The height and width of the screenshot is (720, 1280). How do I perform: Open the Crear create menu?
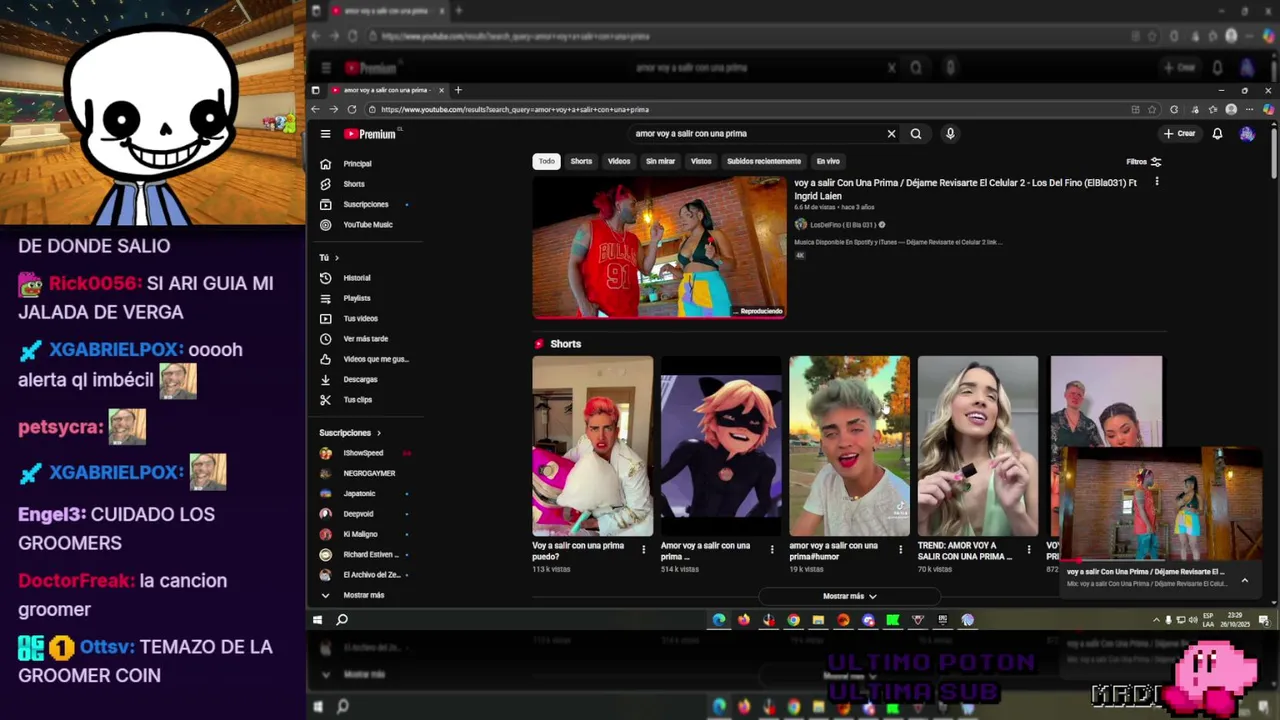1180,134
